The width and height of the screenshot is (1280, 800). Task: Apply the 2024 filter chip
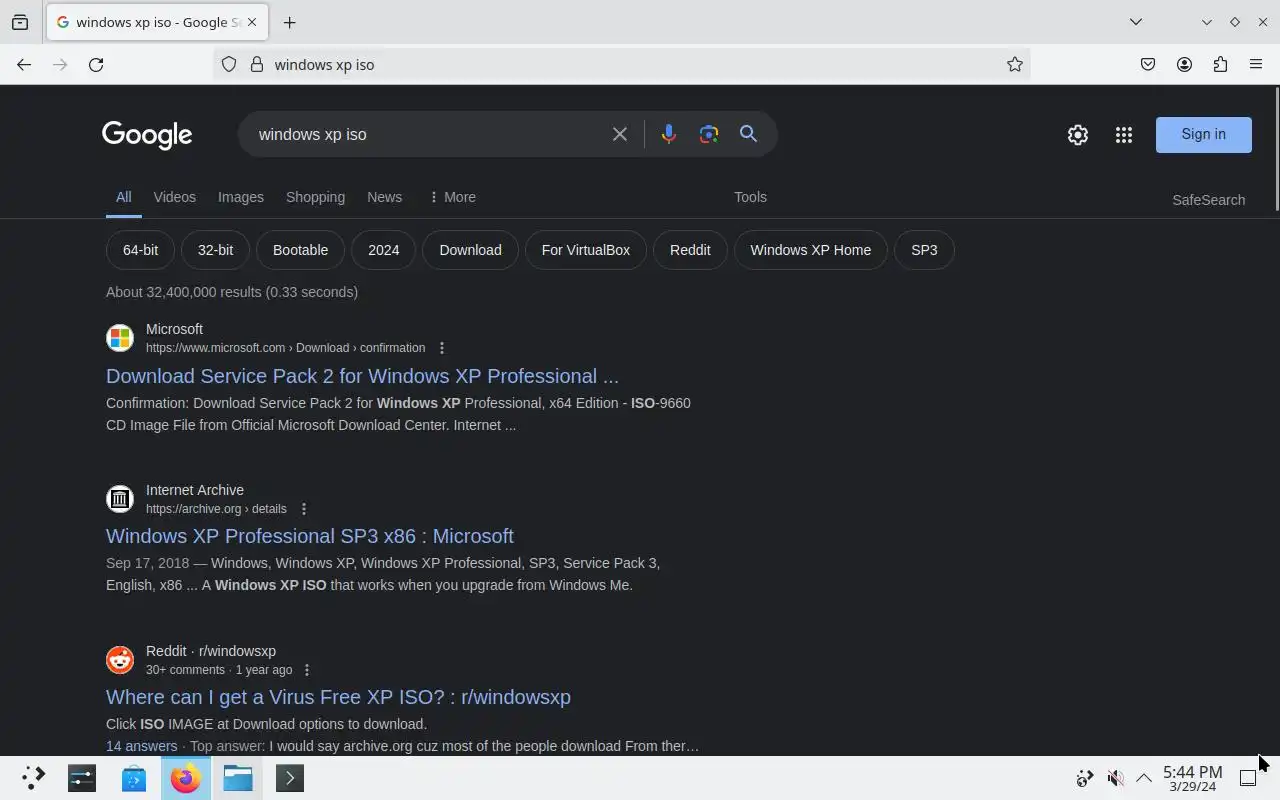(383, 250)
